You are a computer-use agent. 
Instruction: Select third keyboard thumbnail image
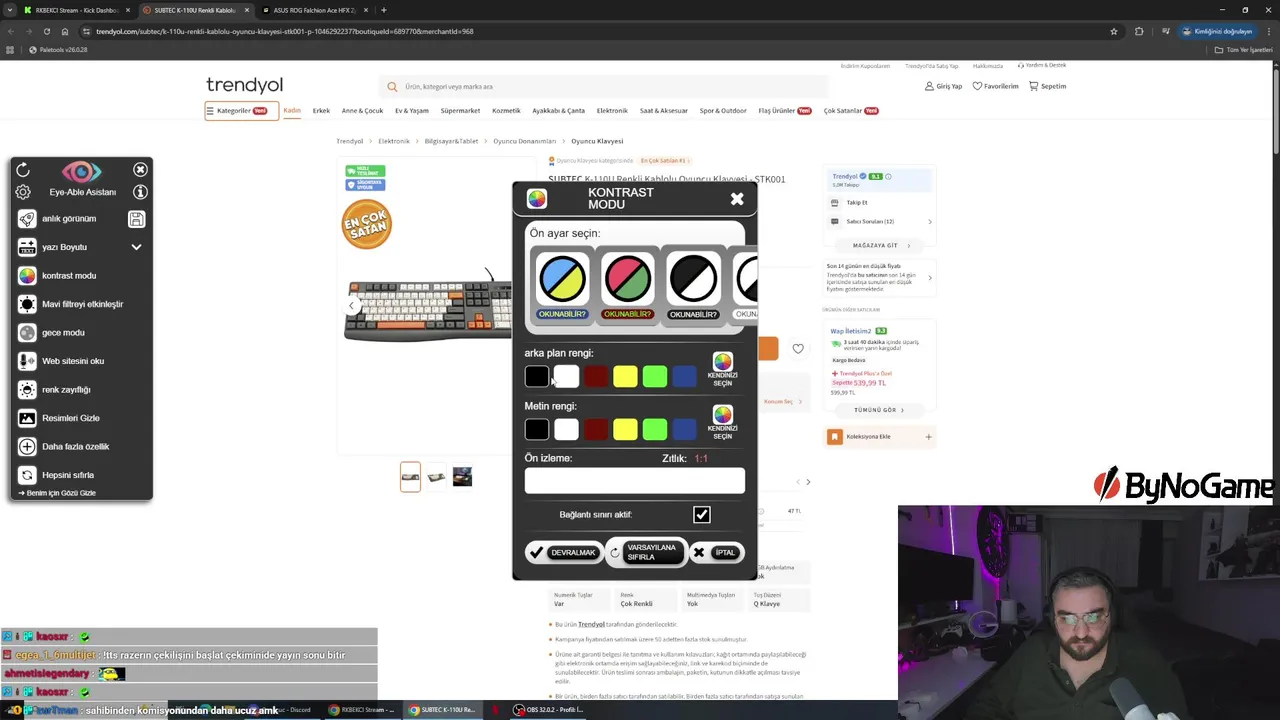462,477
